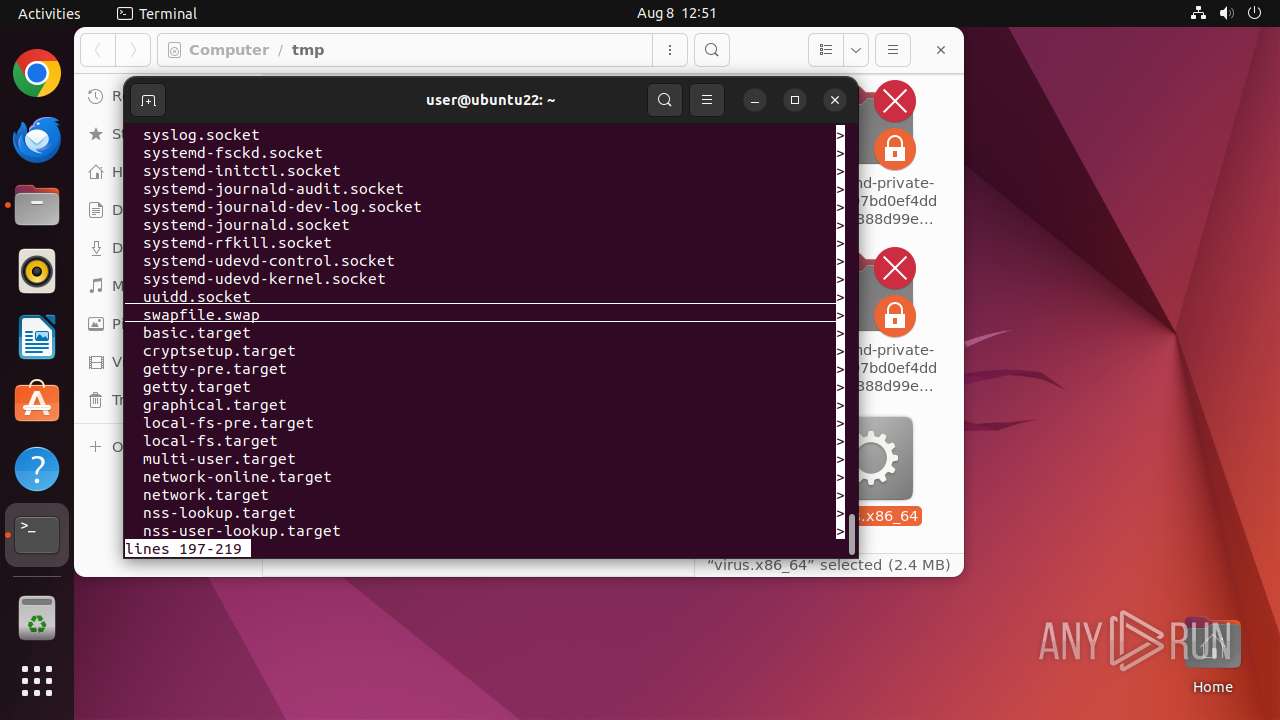Open Files app from dock
Viewport: 1280px width, 720px height.
tap(37, 206)
